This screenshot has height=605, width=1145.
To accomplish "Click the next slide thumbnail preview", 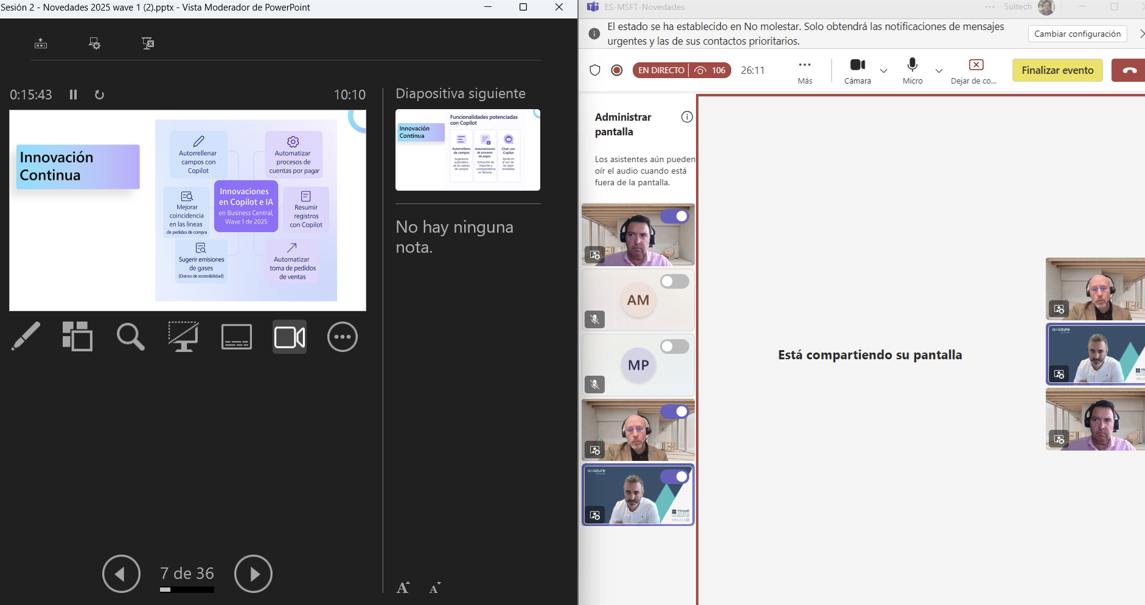I will click(x=468, y=150).
